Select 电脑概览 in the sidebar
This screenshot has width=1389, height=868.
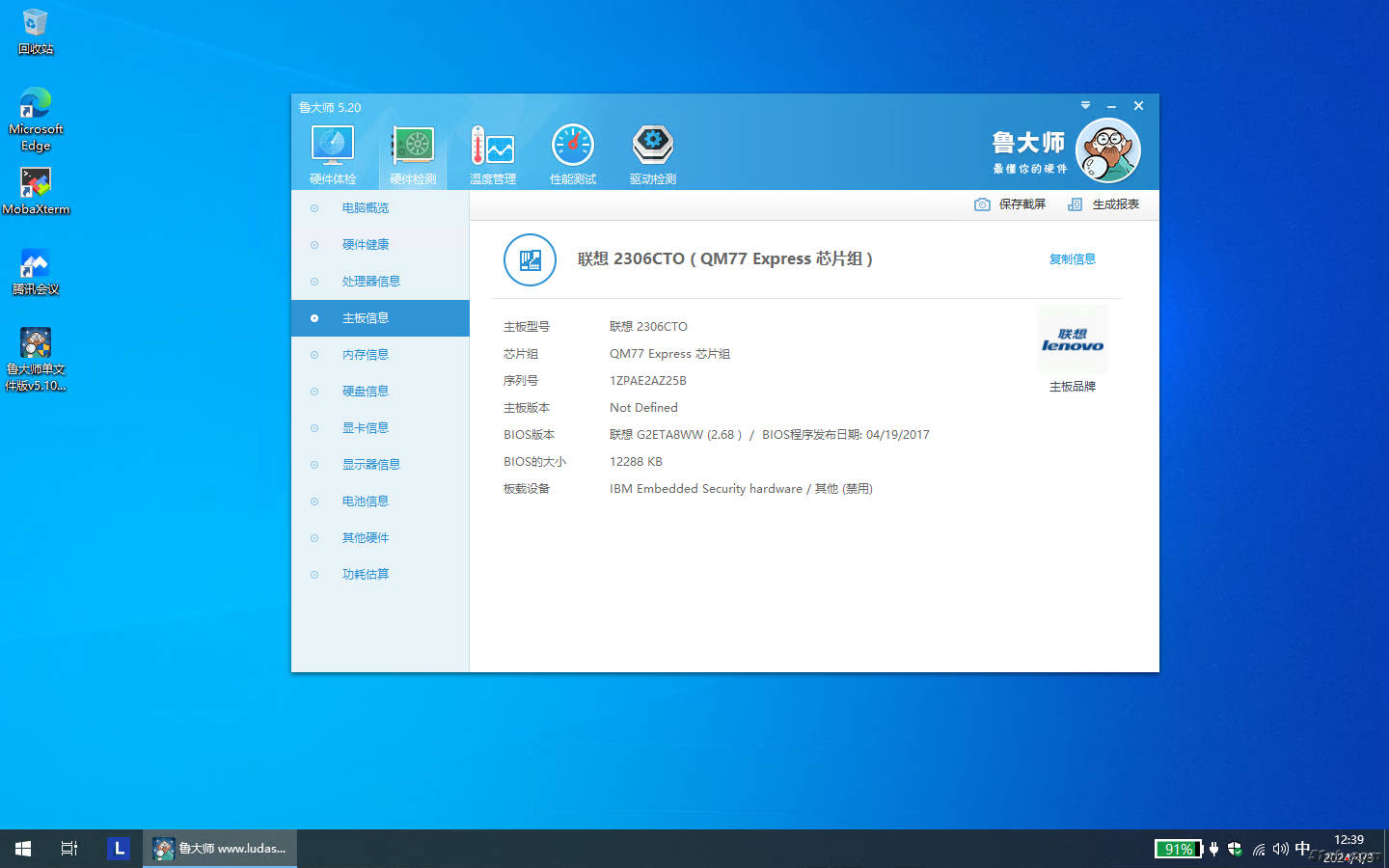(366, 208)
